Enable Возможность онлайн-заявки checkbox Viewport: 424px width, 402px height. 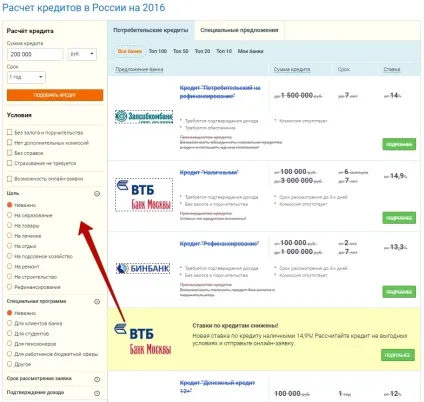(10, 179)
